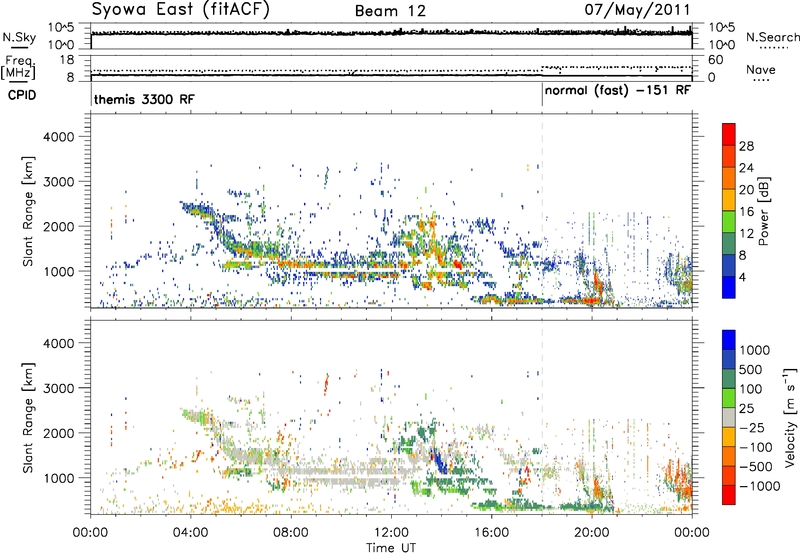Click the "3000" tick of the velocity panel
Screen dimensions: 800x554
pos(59,388)
